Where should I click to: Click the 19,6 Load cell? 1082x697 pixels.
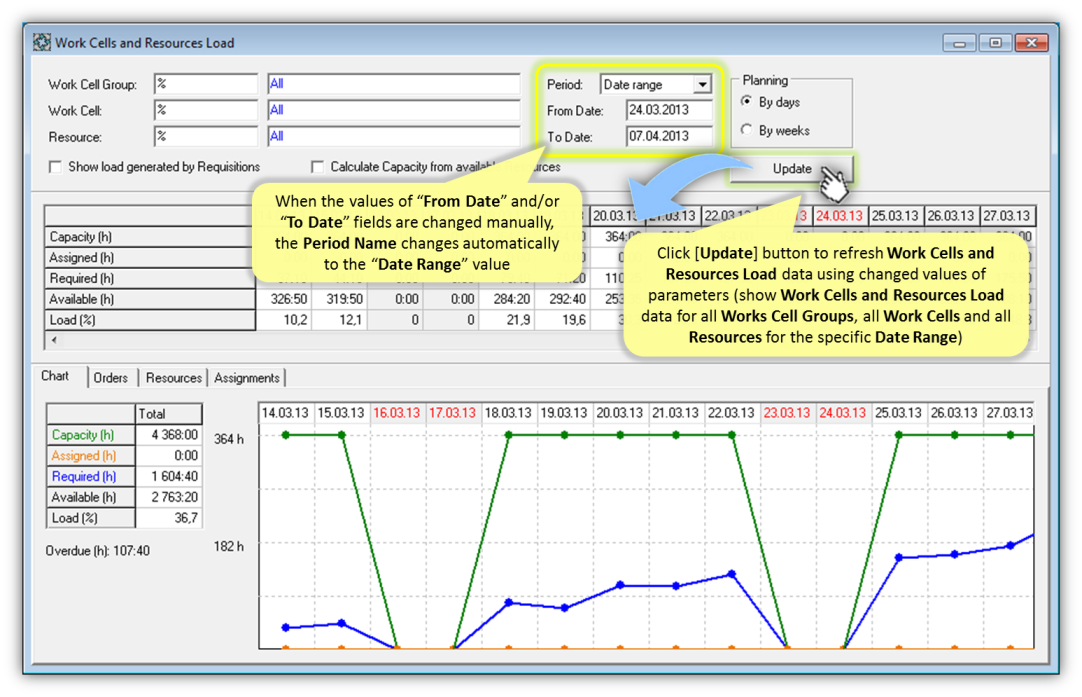[562, 320]
